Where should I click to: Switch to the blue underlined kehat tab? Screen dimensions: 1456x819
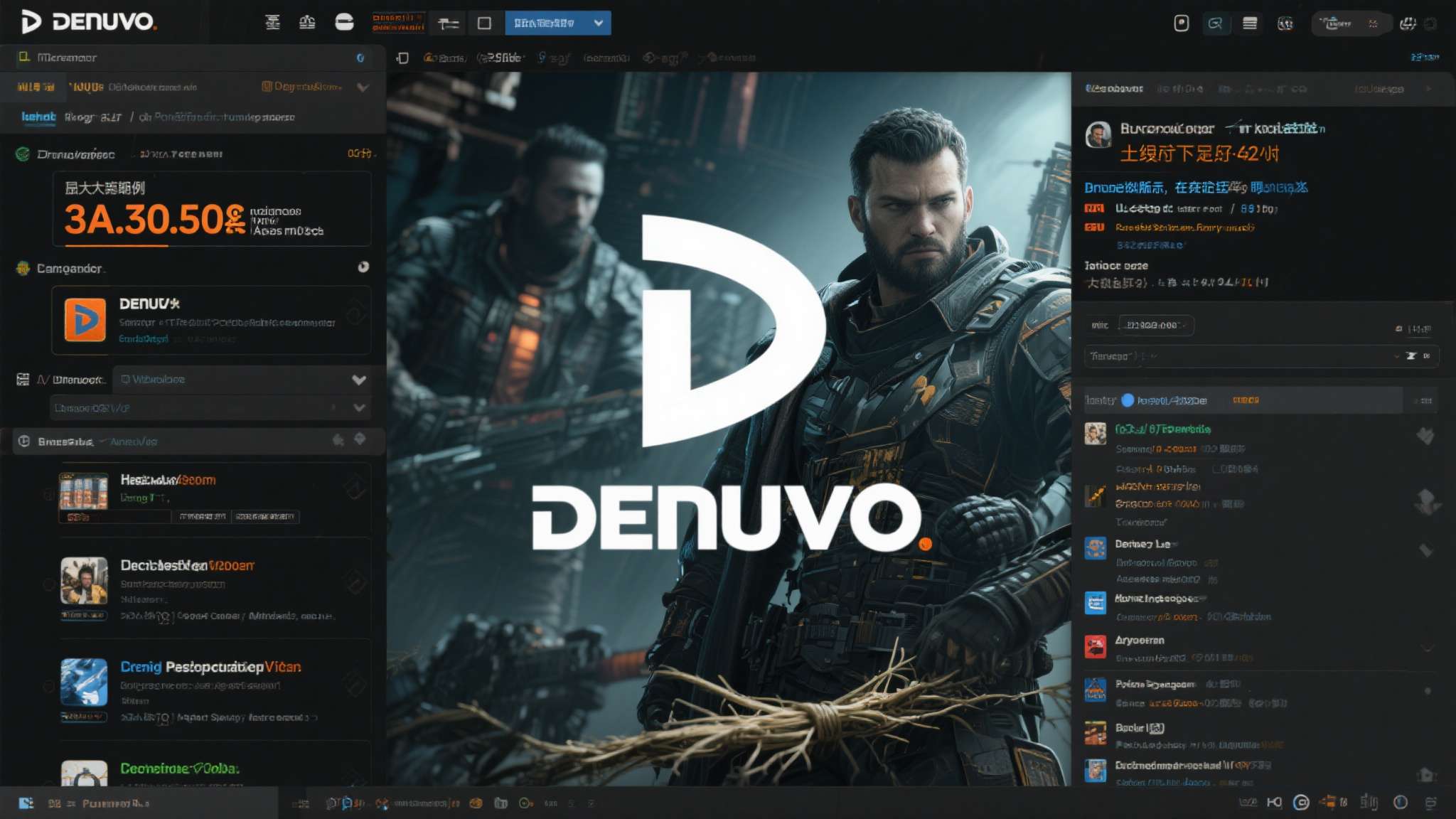[x=38, y=117]
